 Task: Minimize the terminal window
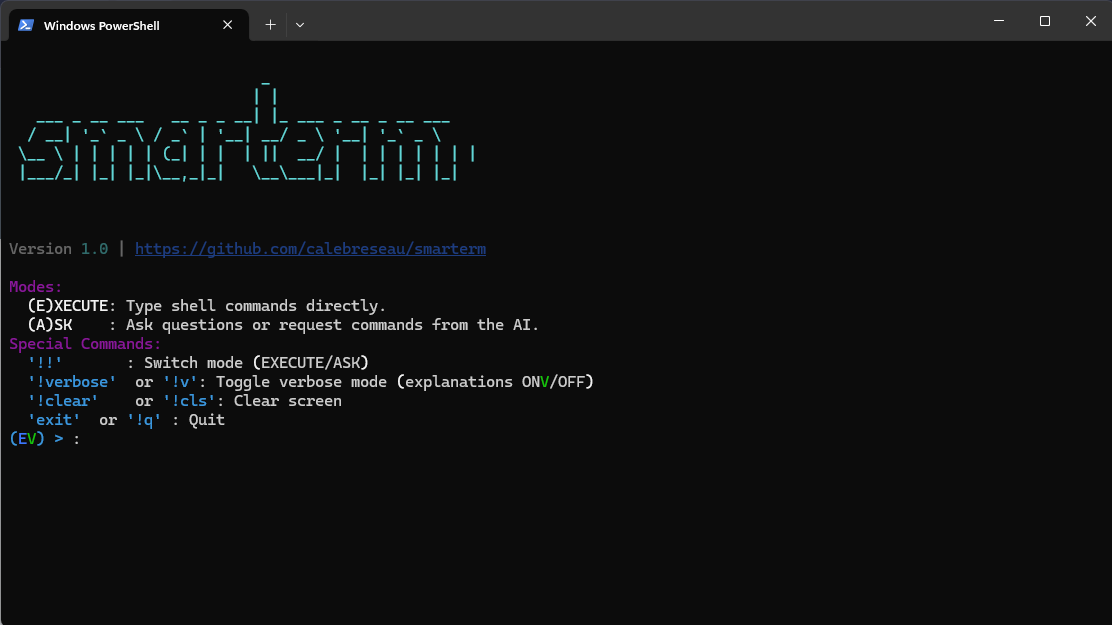pyautogui.click(x=998, y=21)
